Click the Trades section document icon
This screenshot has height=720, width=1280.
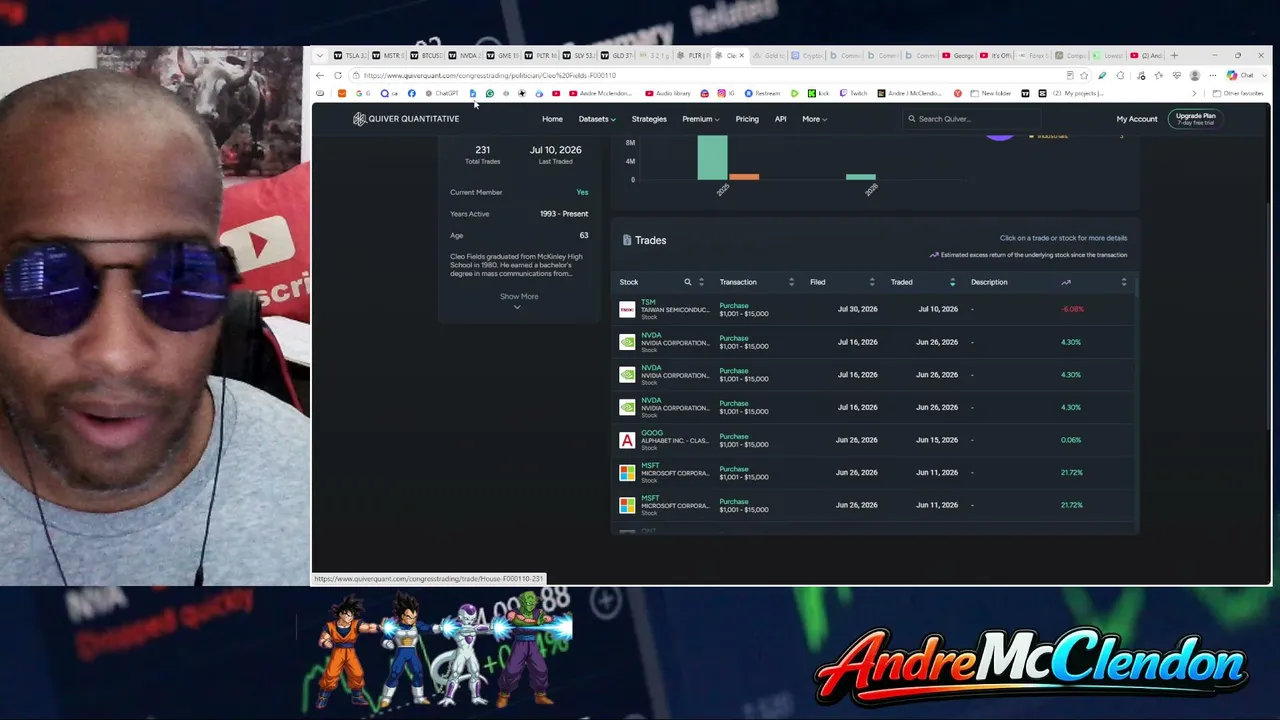click(x=627, y=240)
